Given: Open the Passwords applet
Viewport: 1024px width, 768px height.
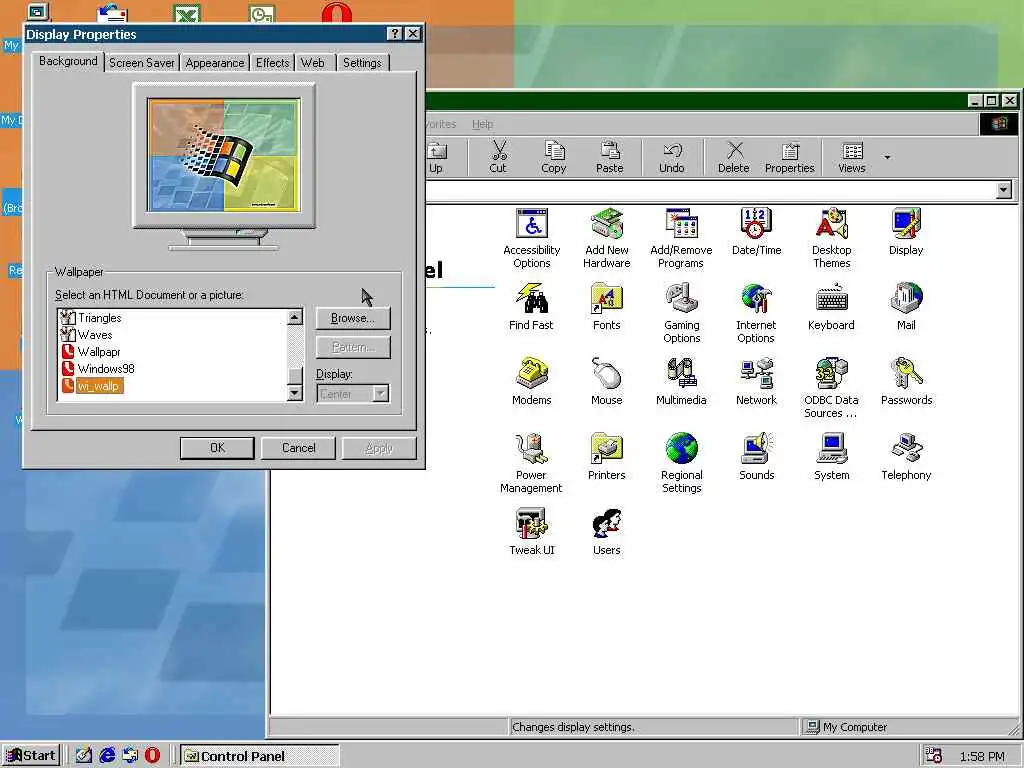Looking at the screenshot, I should [906, 382].
